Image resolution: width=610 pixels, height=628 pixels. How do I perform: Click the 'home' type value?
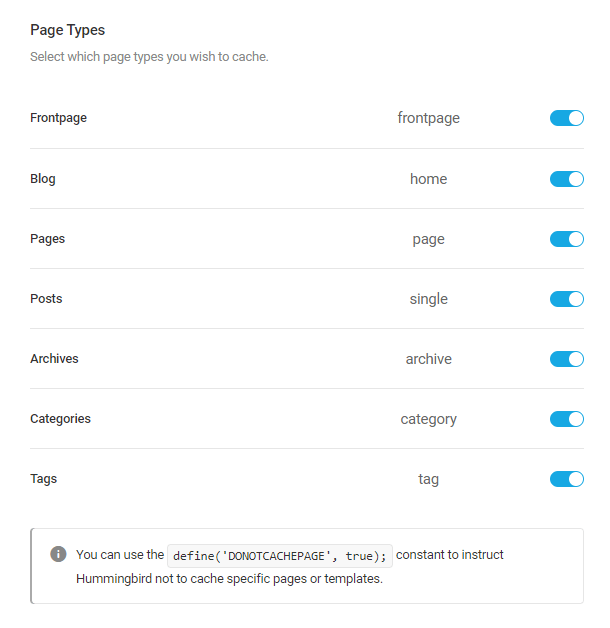tap(429, 179)
